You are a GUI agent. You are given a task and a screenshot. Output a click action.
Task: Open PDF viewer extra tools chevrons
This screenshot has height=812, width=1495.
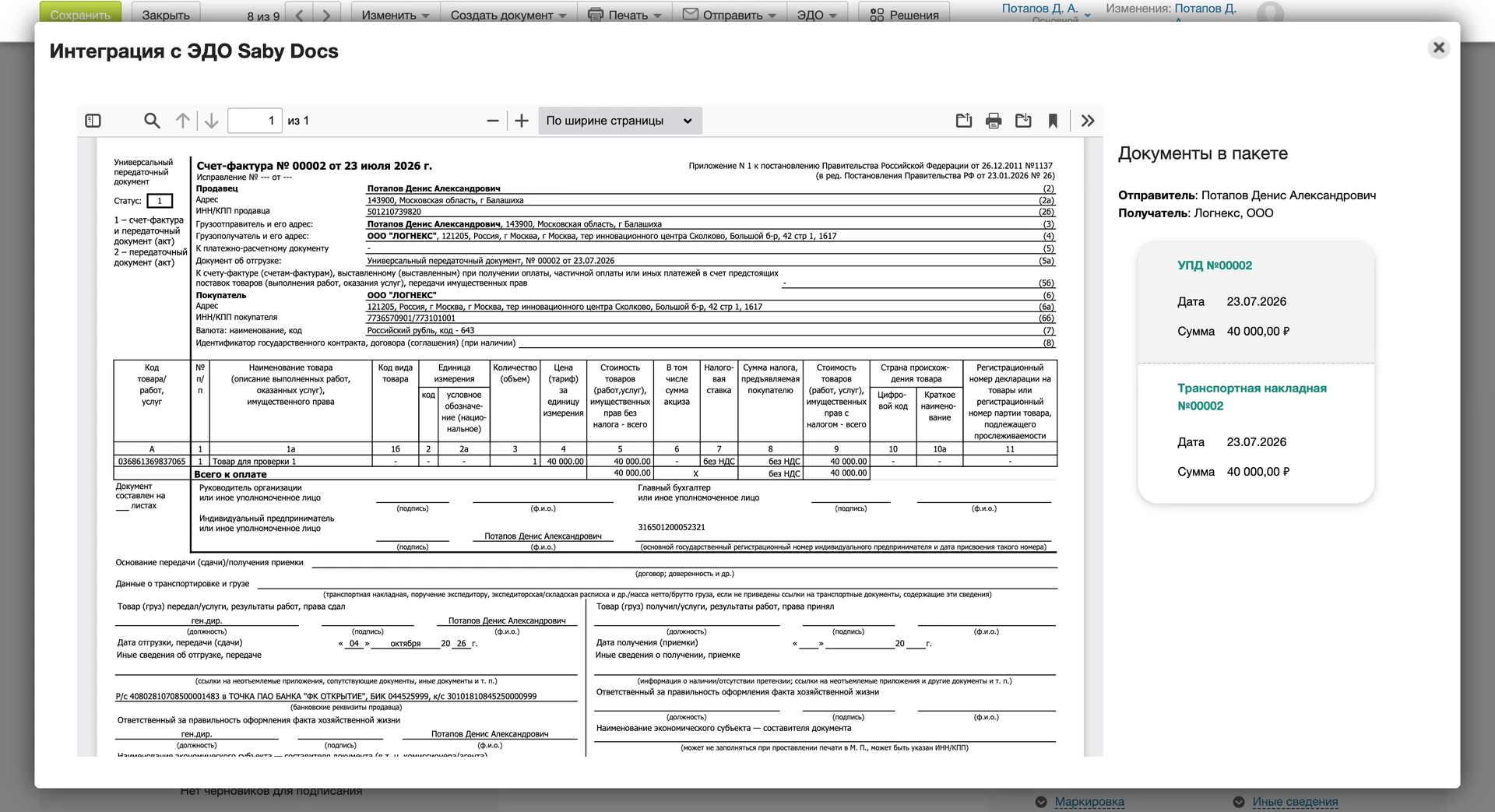tap(1088, 121)
